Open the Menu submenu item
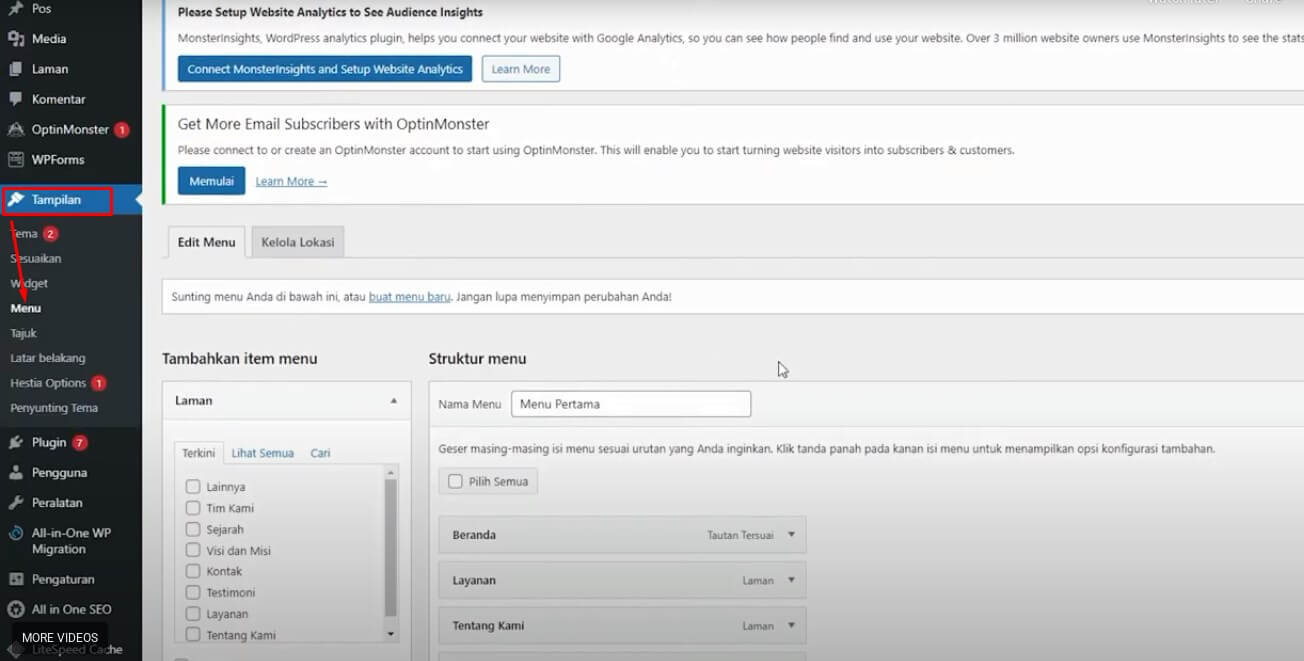Image resolution: width=1304 pixels, height=661 pixels. [26, 308]
